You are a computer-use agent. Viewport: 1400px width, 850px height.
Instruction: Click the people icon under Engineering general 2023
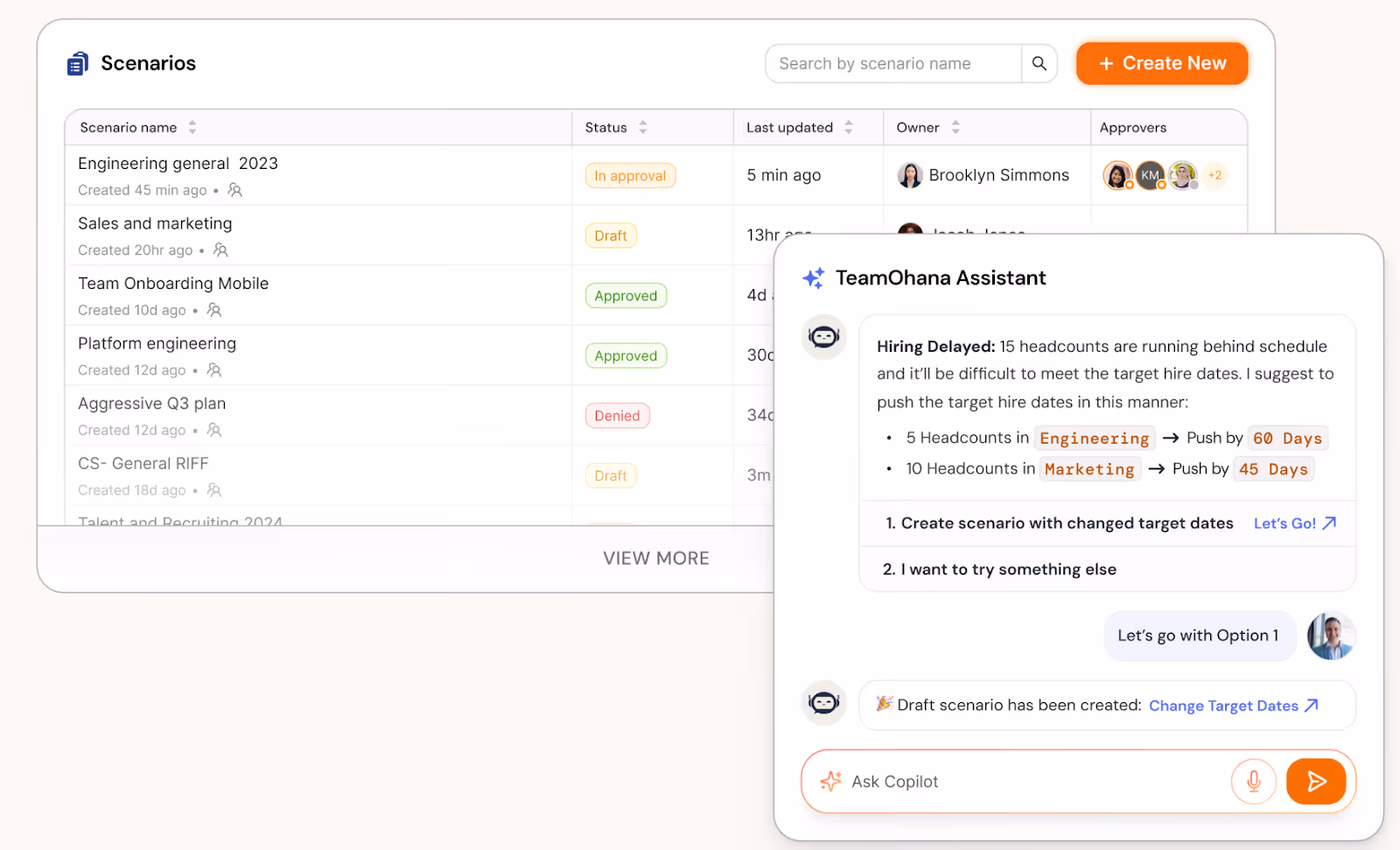235,190
